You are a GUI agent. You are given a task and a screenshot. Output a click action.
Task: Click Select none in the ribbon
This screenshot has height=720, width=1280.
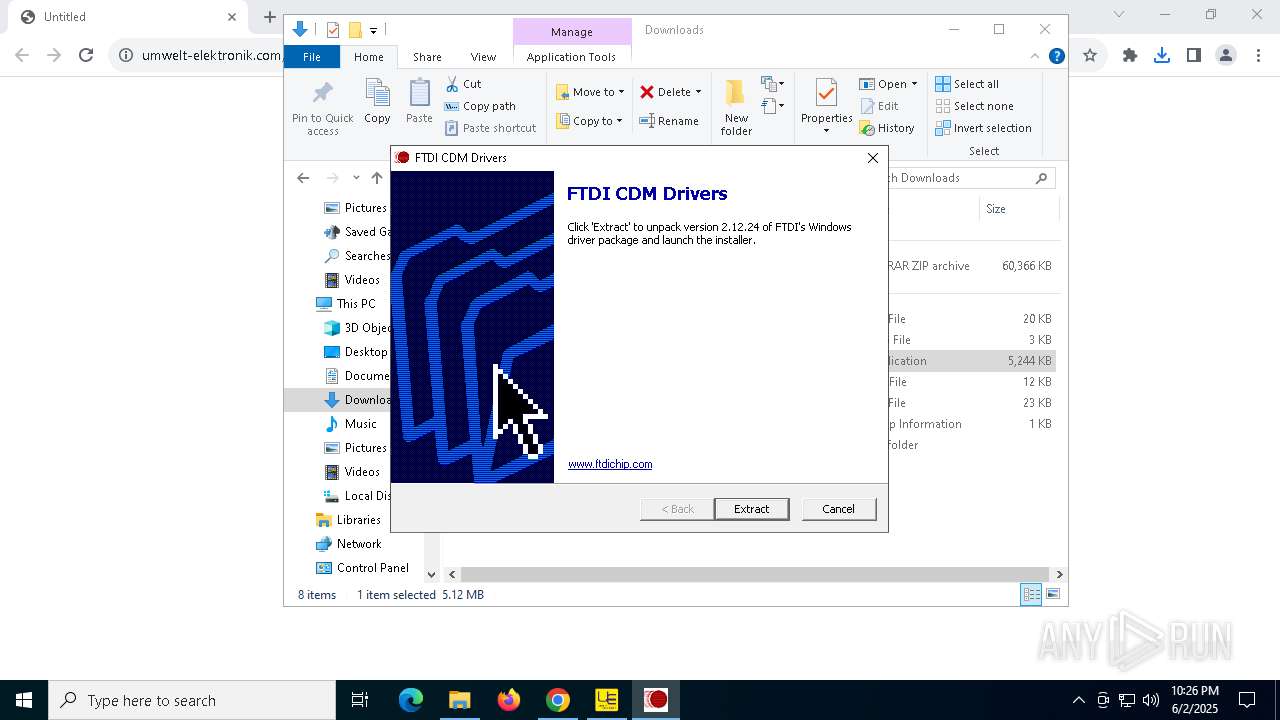(975, 106)
